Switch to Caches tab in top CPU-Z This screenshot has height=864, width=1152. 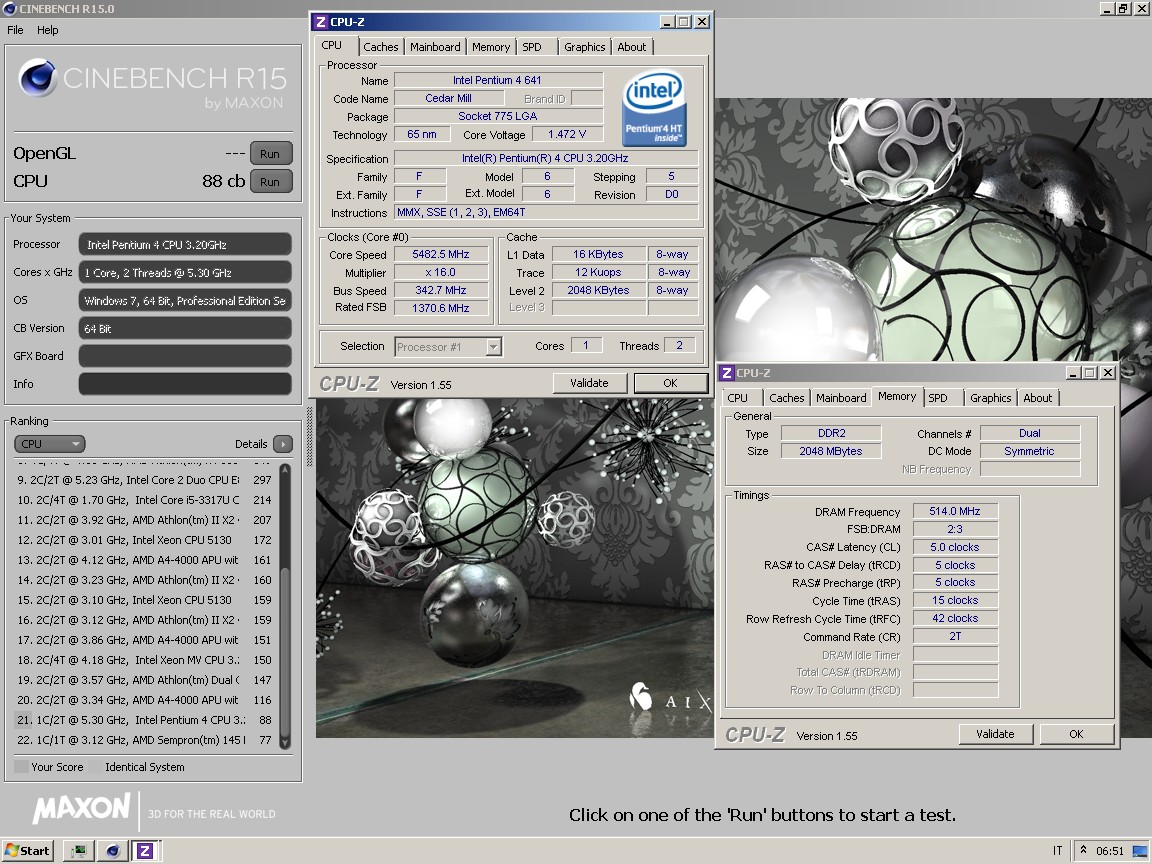click(x=381, y=47)
